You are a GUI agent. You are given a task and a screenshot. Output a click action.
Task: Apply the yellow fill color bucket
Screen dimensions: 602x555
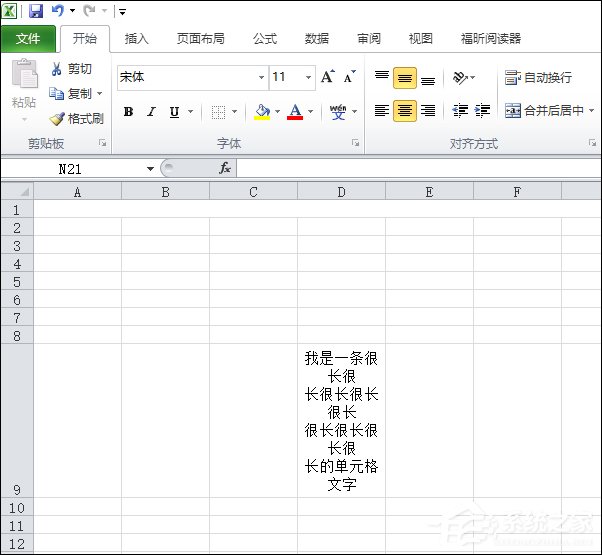tap(262, 112)
